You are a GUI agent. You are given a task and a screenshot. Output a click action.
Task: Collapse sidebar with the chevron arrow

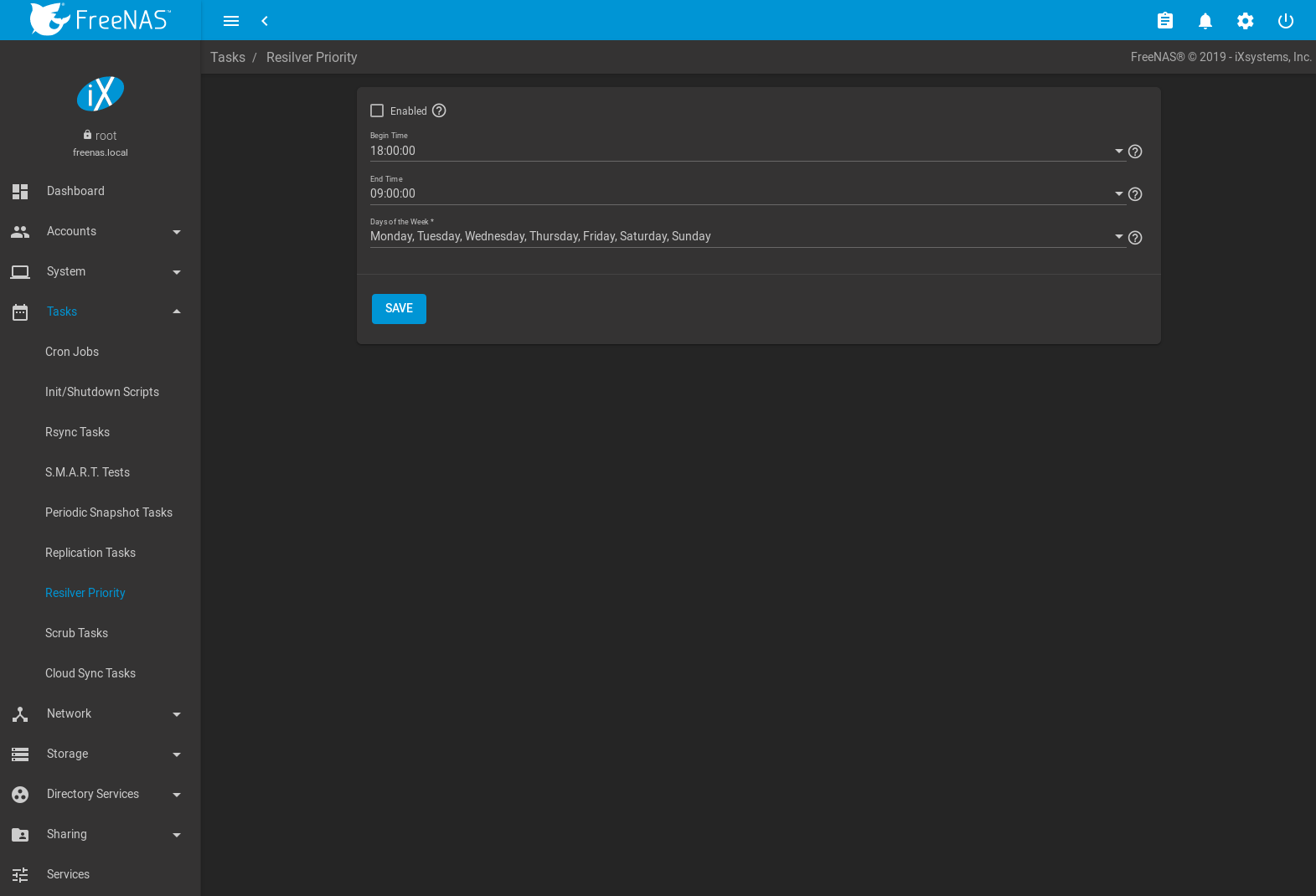[265, 21]
